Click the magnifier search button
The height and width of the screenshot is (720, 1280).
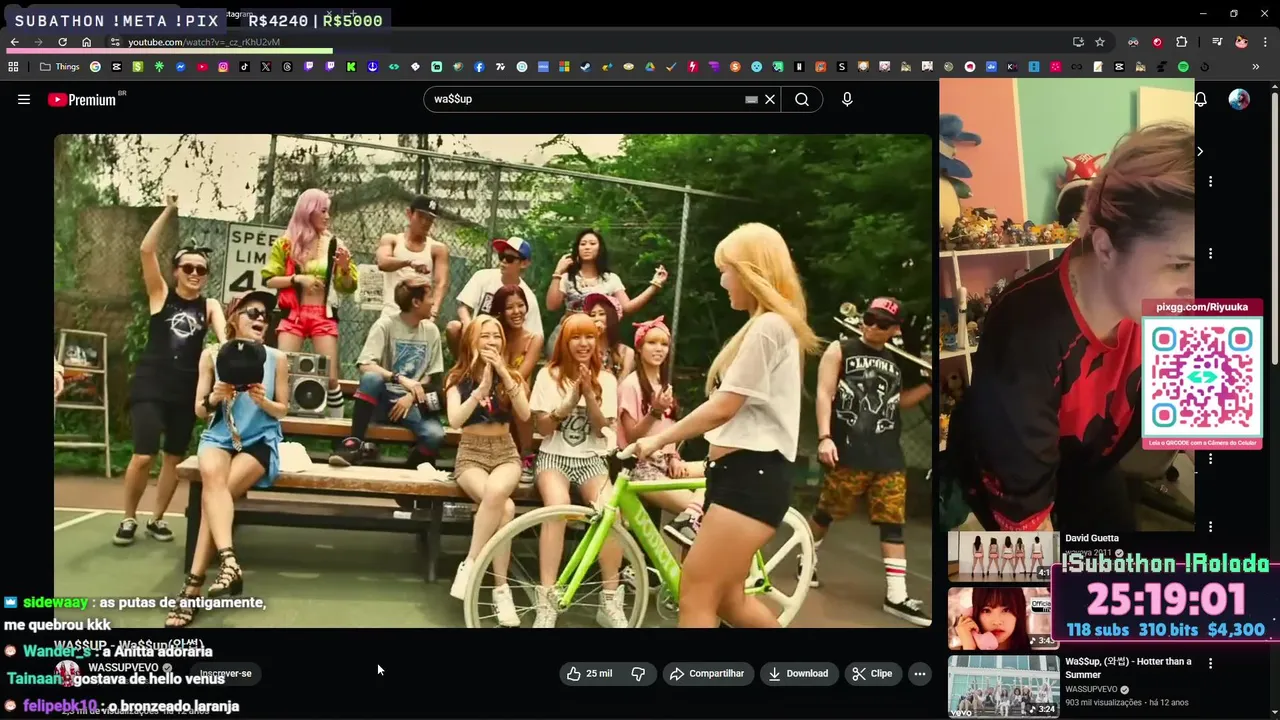pyautogui.click(x=802, y=99)
